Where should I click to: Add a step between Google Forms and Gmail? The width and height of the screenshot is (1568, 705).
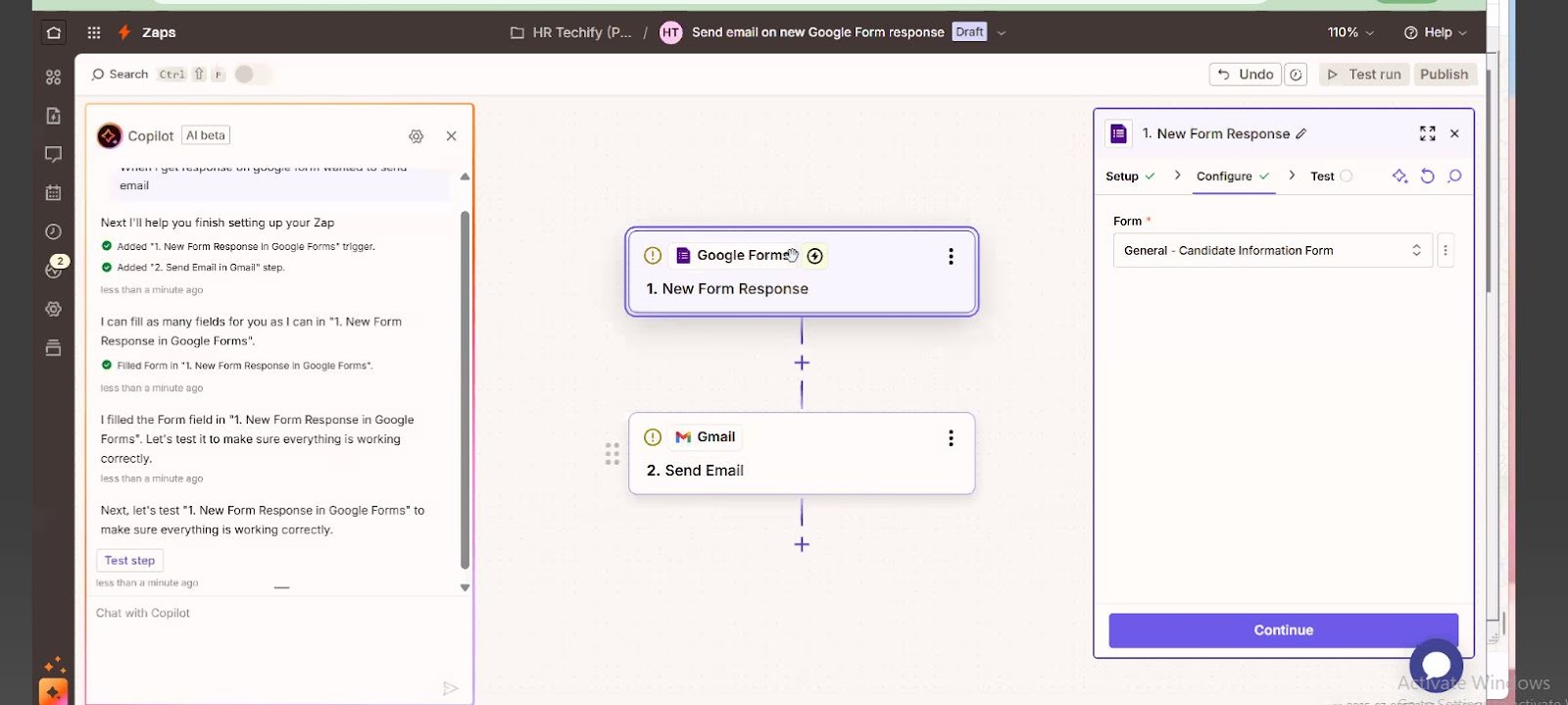click(802, 363)
